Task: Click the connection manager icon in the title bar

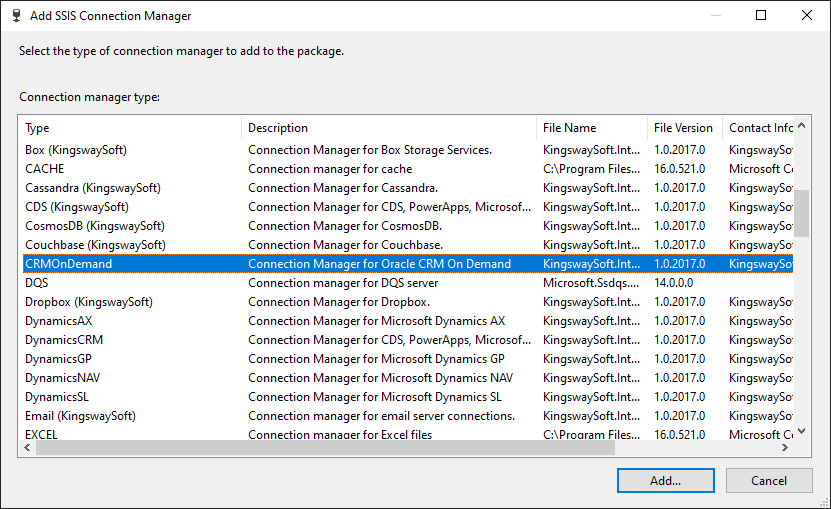Action: (16, 15)
